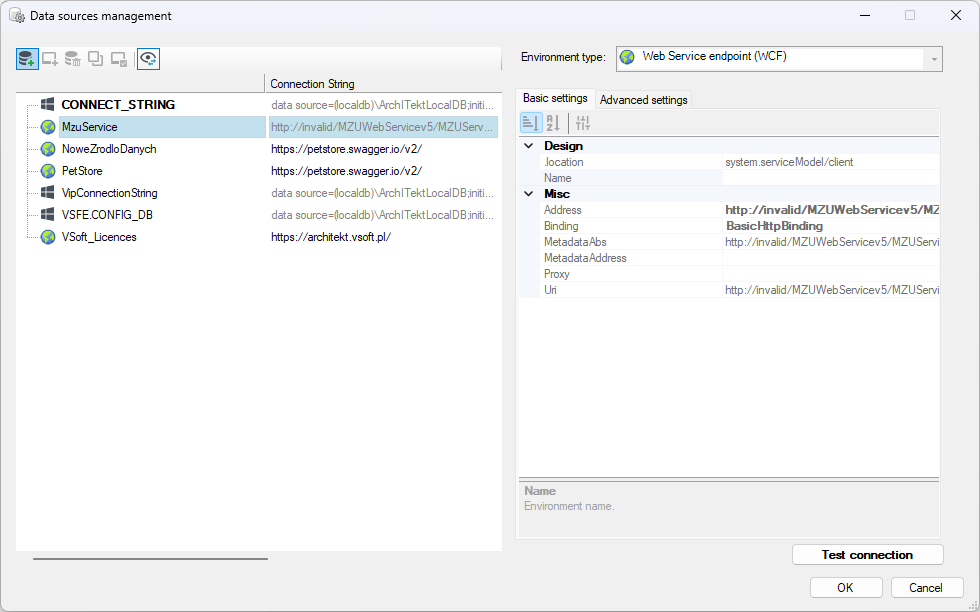This screenshot has height=612, width=980.
Task: Click the empty MetadataAddress value field
Action: [x=831, y=258]
